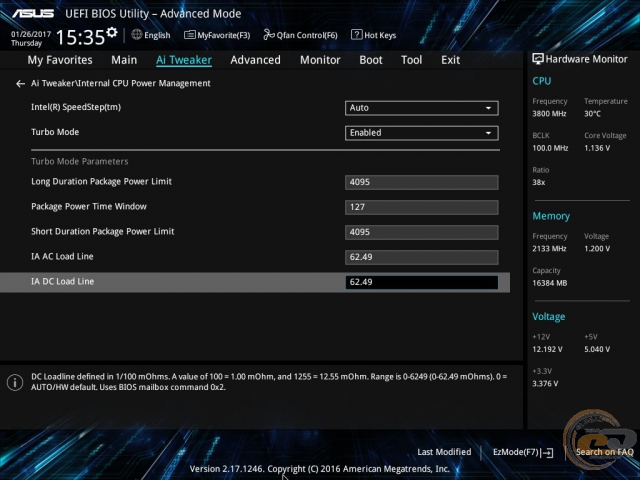This screenshot has width=640, height=480.
Task: Click the +12V reading 12.192 V
Action: pos(547,350)
